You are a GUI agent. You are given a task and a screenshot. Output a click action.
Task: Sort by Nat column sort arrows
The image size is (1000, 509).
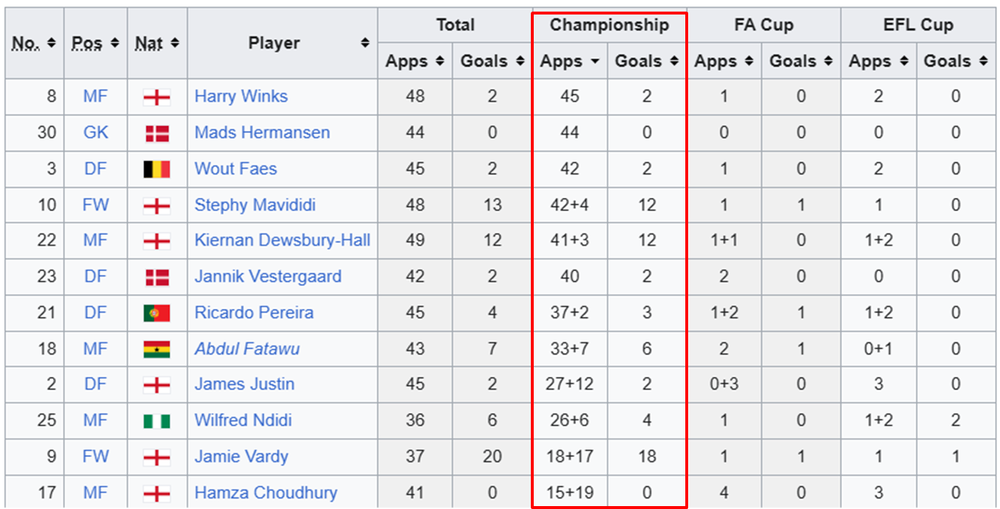click(x=174, y=43)
